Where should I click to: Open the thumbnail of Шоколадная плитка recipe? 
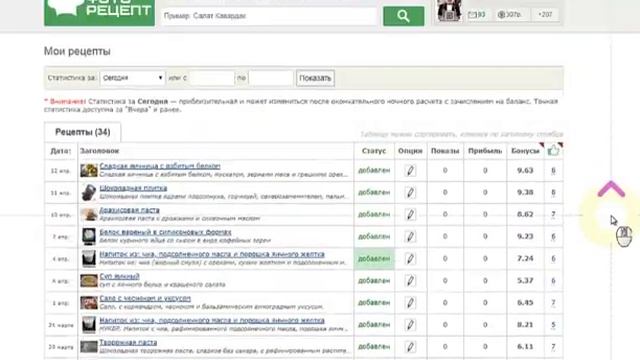click(89, 192)
